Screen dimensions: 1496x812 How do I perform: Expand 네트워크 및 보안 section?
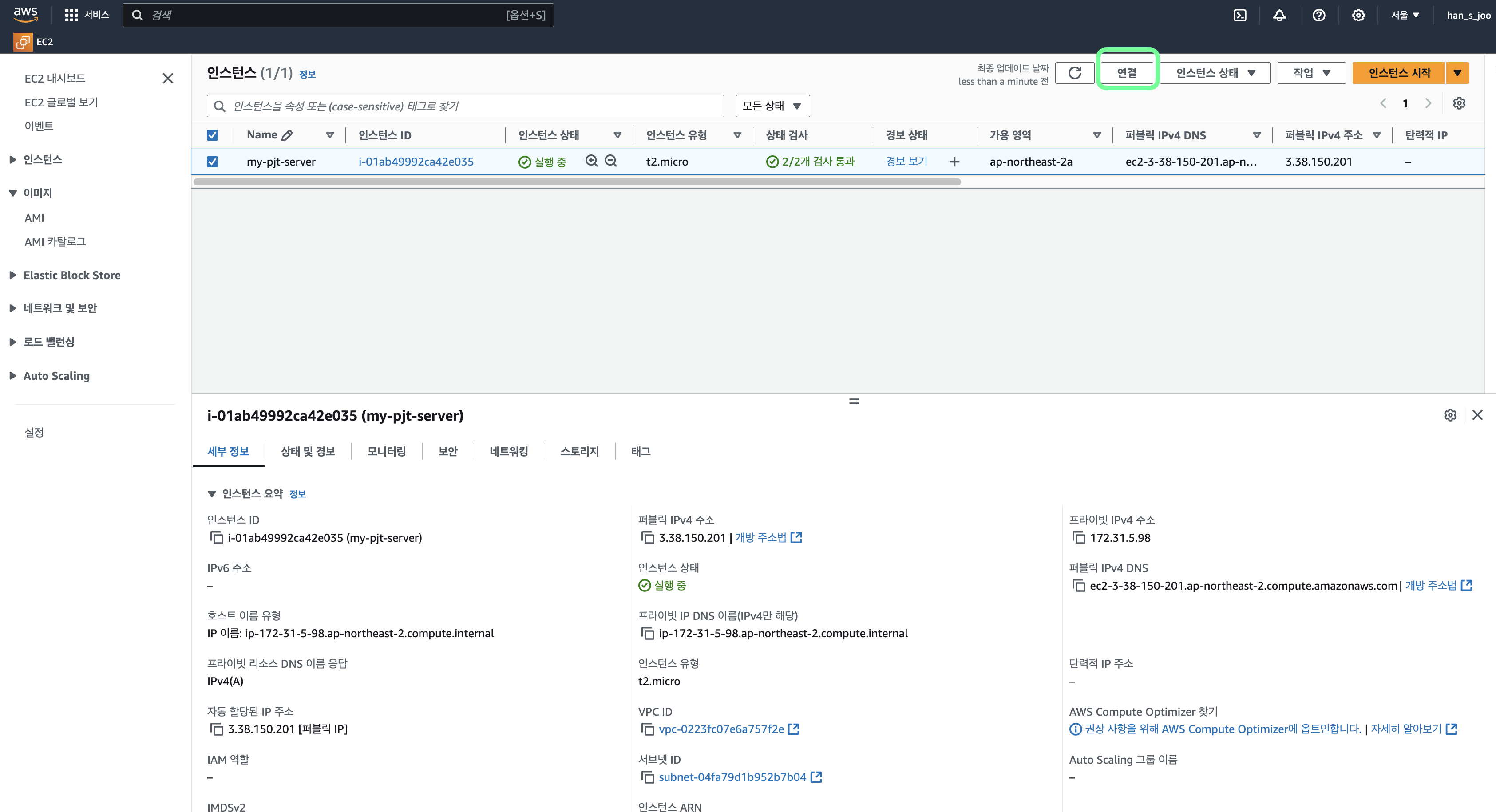(x=12, y=308)
